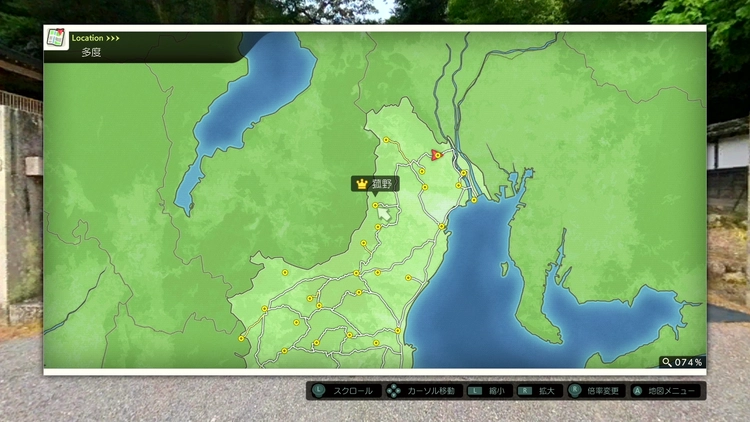The width and height of the screenshot is (750, 422).
Task: Click the 多度 current location name
Action: tap(91, 52)
